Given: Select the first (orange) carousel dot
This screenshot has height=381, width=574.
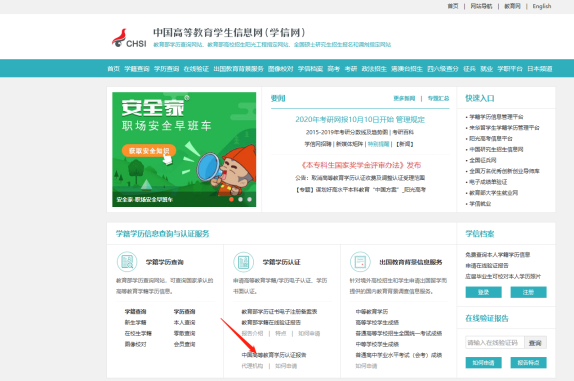Looking at the screenshot, I should (x=231, y=199).
